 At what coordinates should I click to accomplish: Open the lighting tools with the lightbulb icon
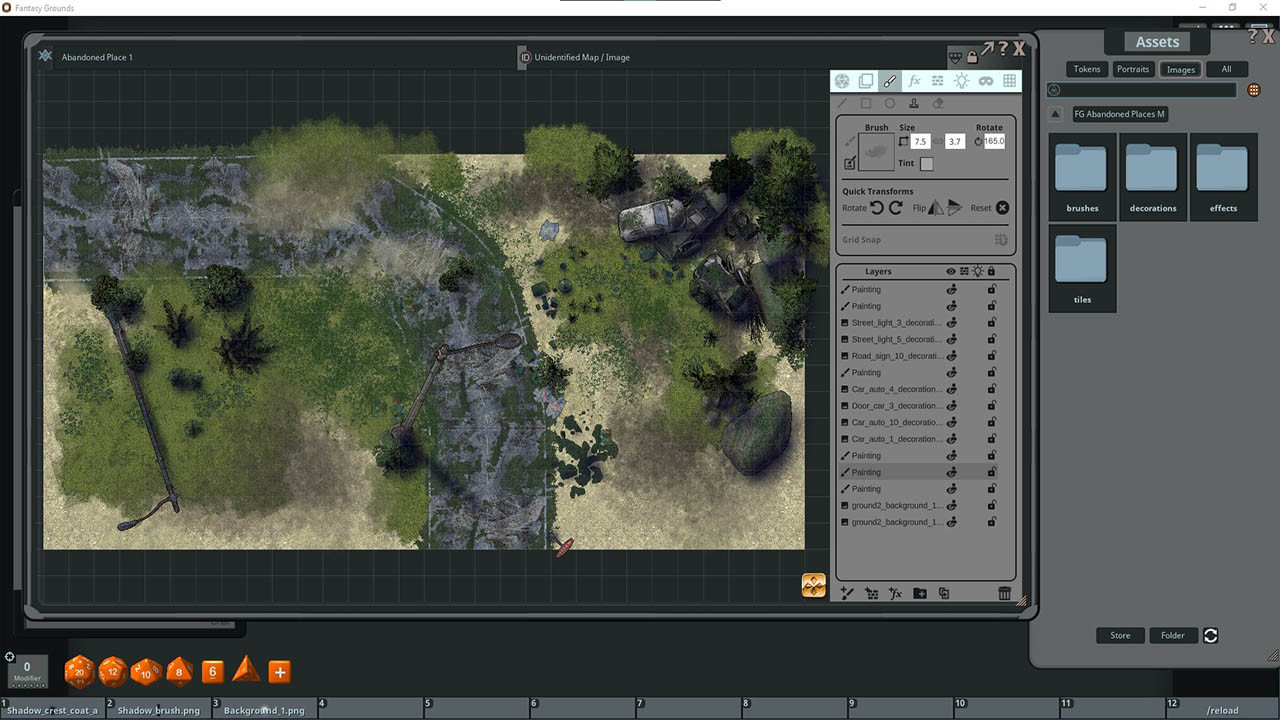point(961,81)
